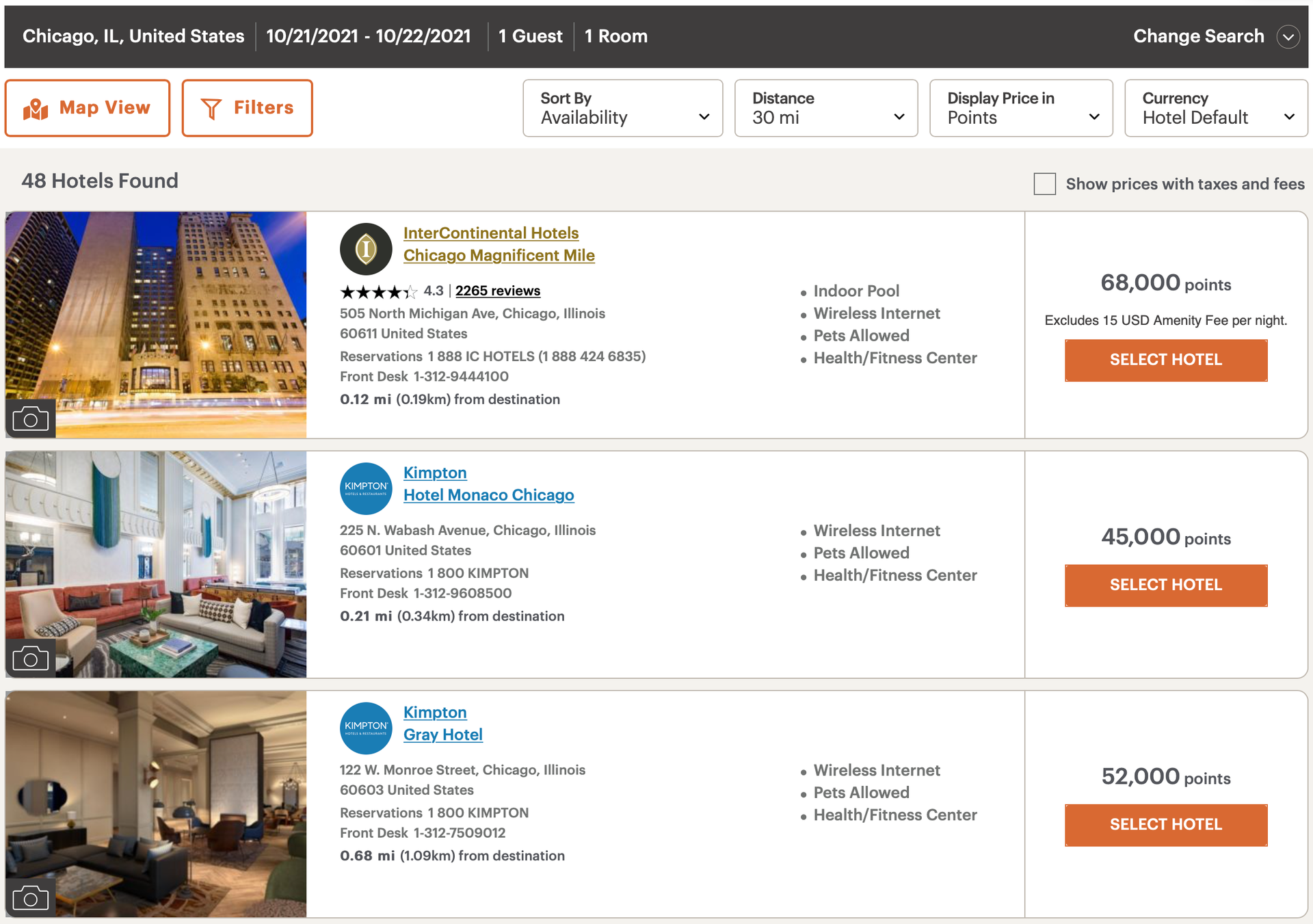Open the Distance dropdown
Viewport: 1313px width, 924px height.
tap(899, 116)
